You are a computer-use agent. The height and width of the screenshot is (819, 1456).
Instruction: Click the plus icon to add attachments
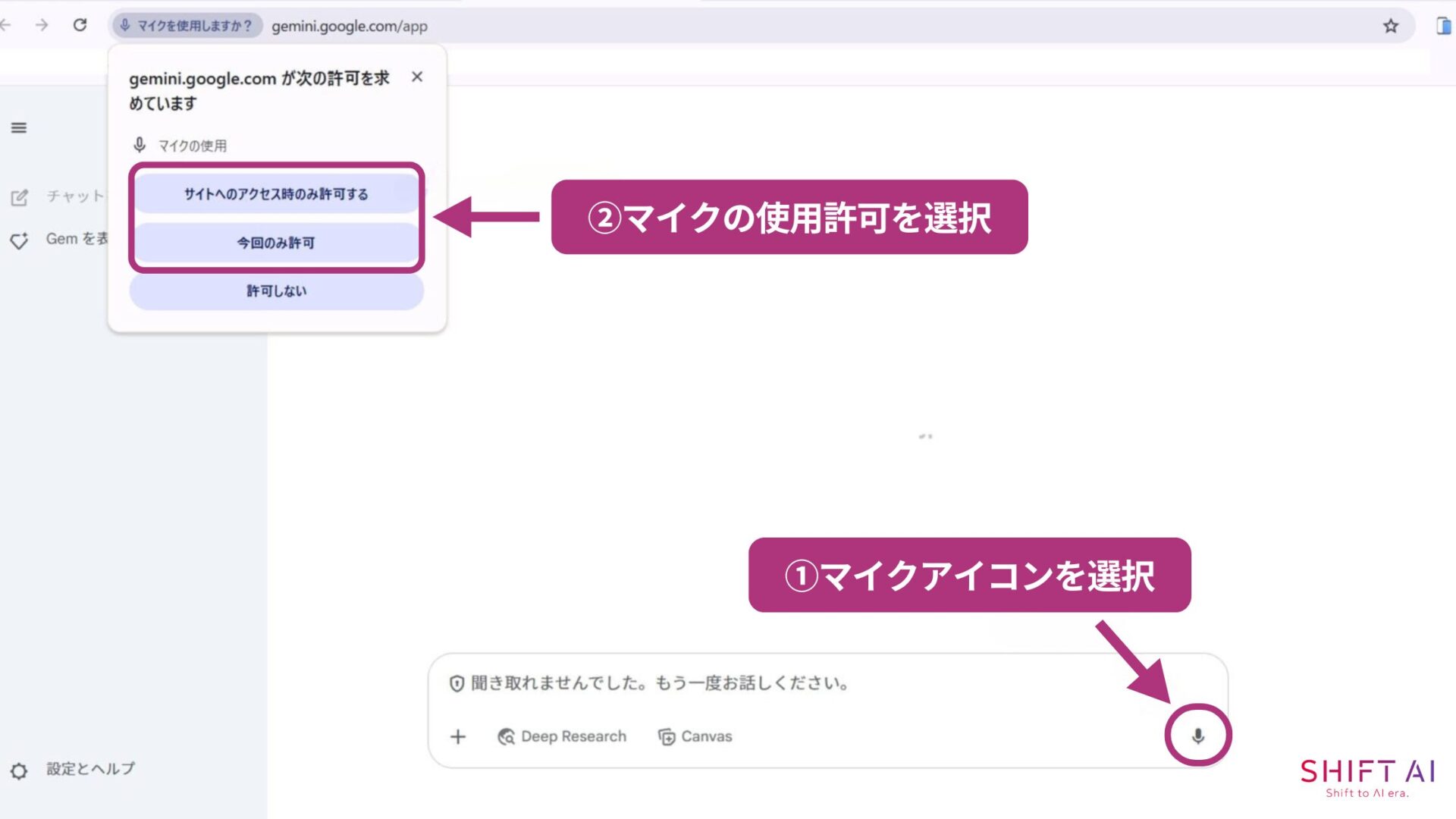[458, 736]
